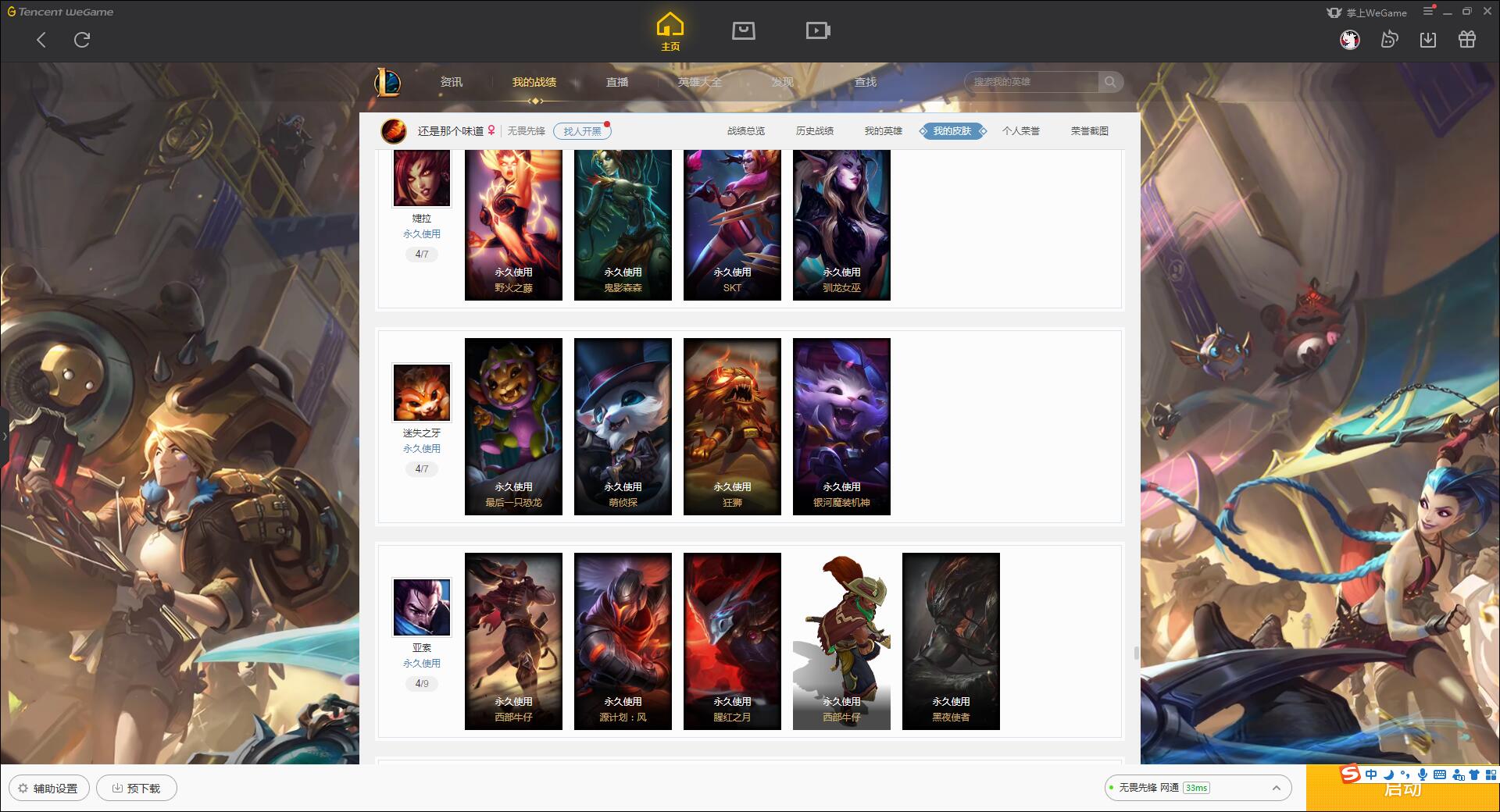Click the player profile avatar icon
Viewport: 1500px width, 812px height.
394,131
